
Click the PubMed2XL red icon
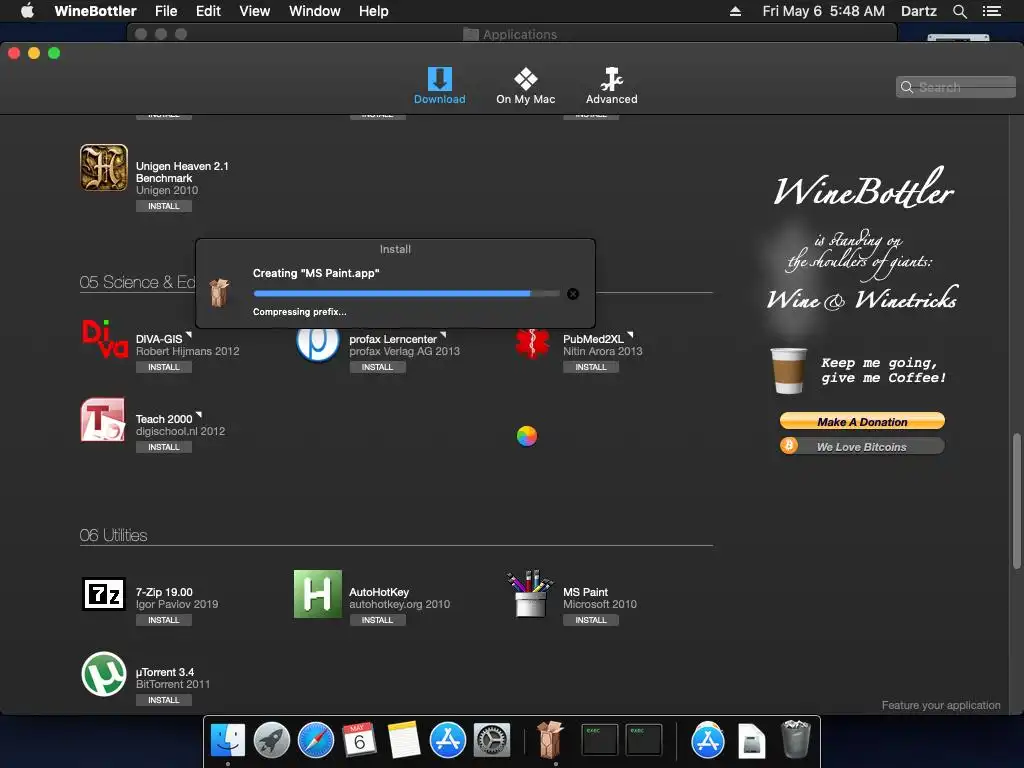(x=532, y=344)
